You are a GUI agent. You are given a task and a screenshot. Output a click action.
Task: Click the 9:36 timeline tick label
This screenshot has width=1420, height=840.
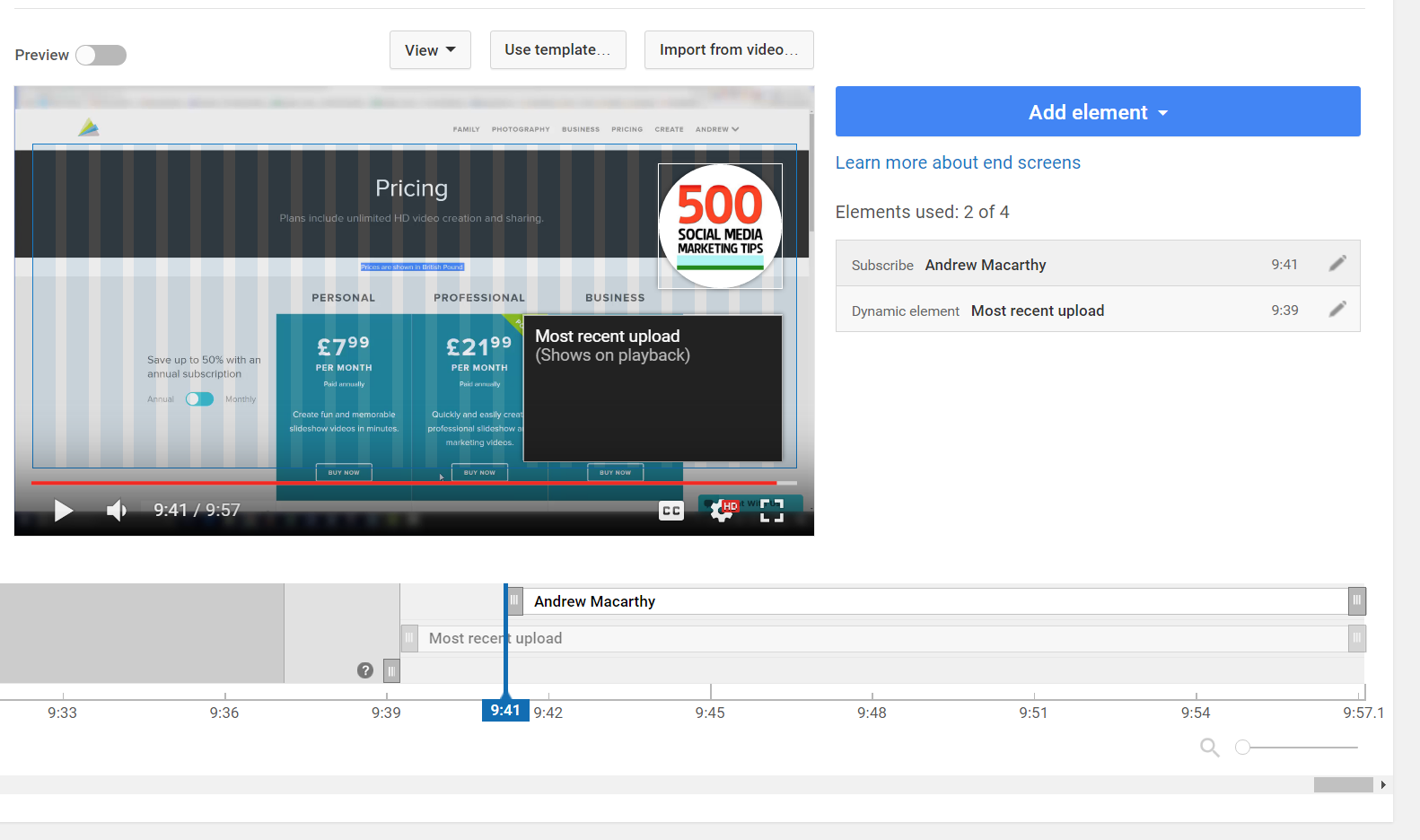[224, 713]
